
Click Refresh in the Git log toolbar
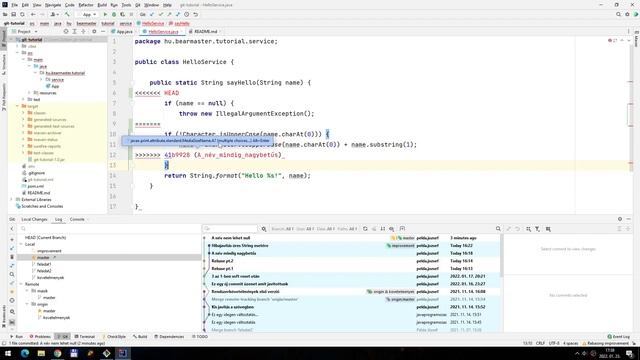tap(365, 229)
